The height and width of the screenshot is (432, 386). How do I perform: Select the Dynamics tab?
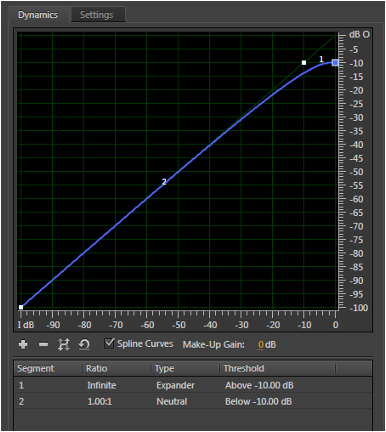38,15
